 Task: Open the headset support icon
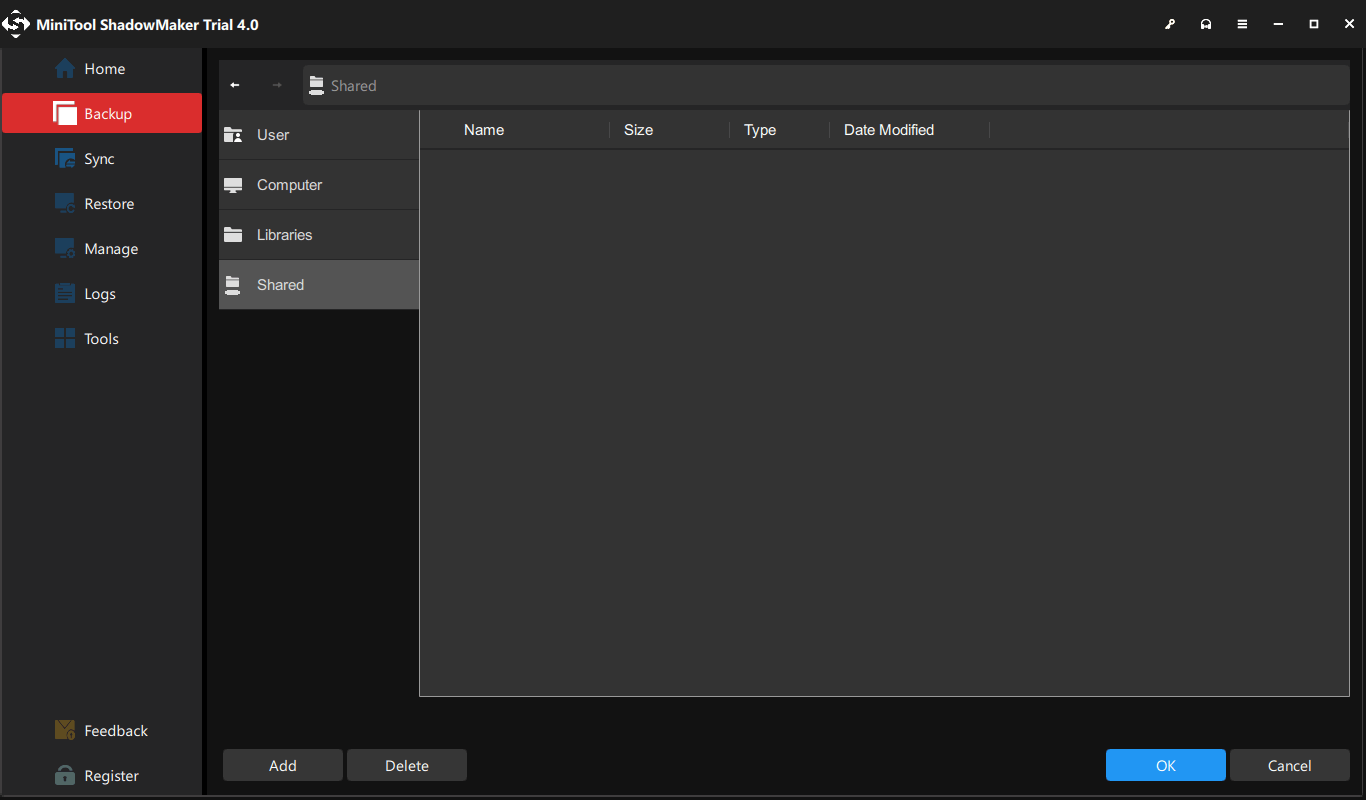pos(1206,24)
